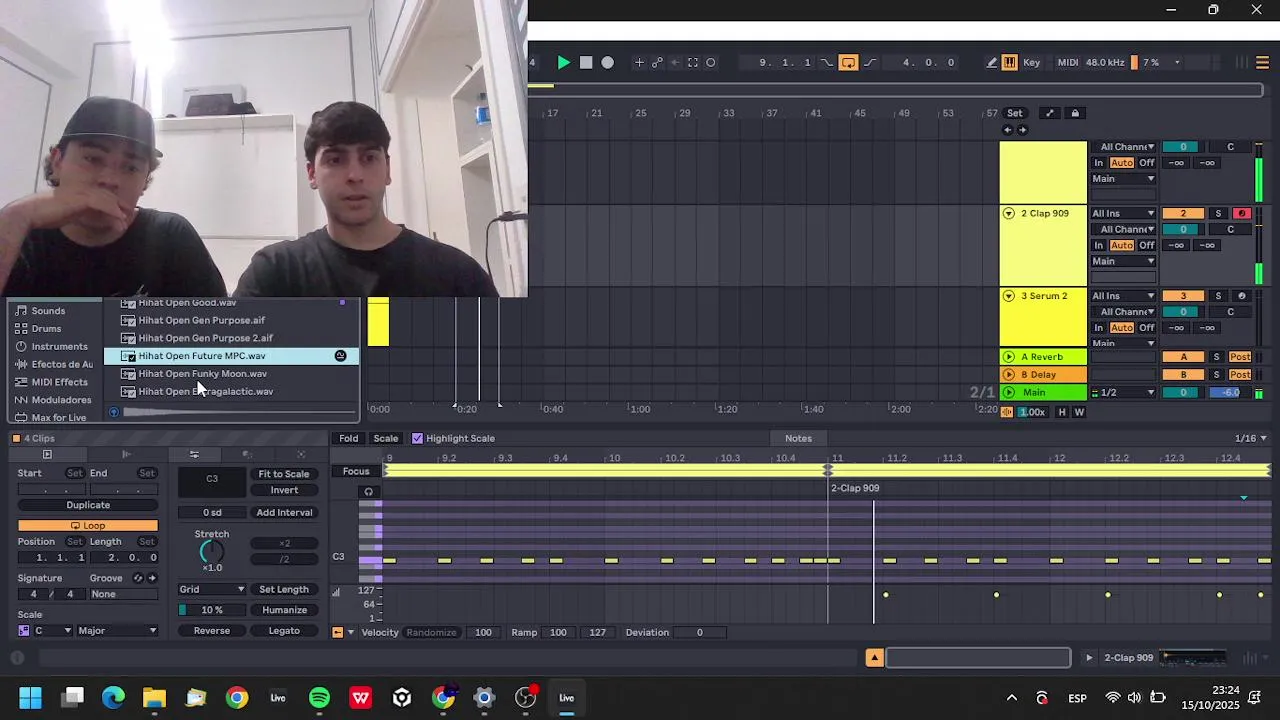Toggle the orange clip Loop button
Viewport: 1280px width, 720px height.
click(88, 526)
